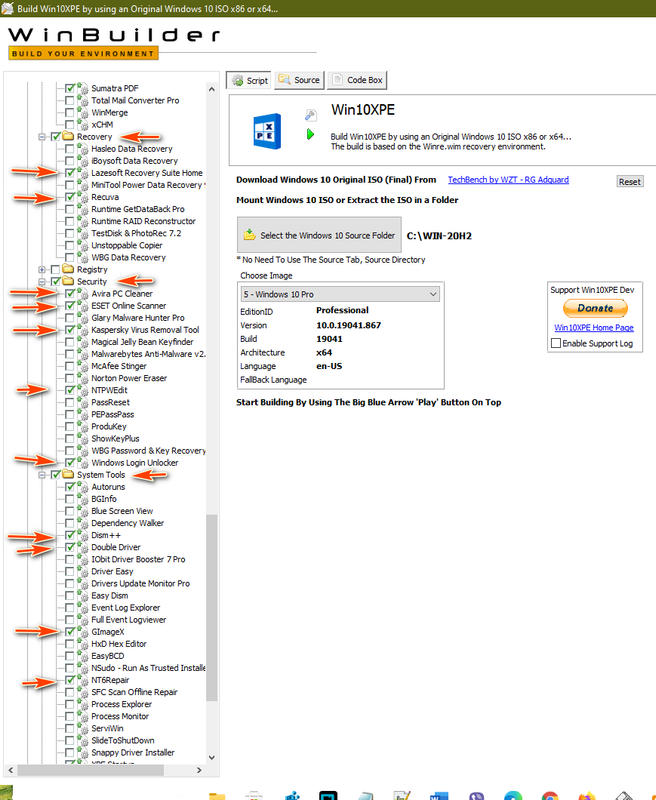Select the SFC Scan Offline Repair item
Image resolution: width=656 pixels, height=800 pixels.
click(x=134, y=692)
